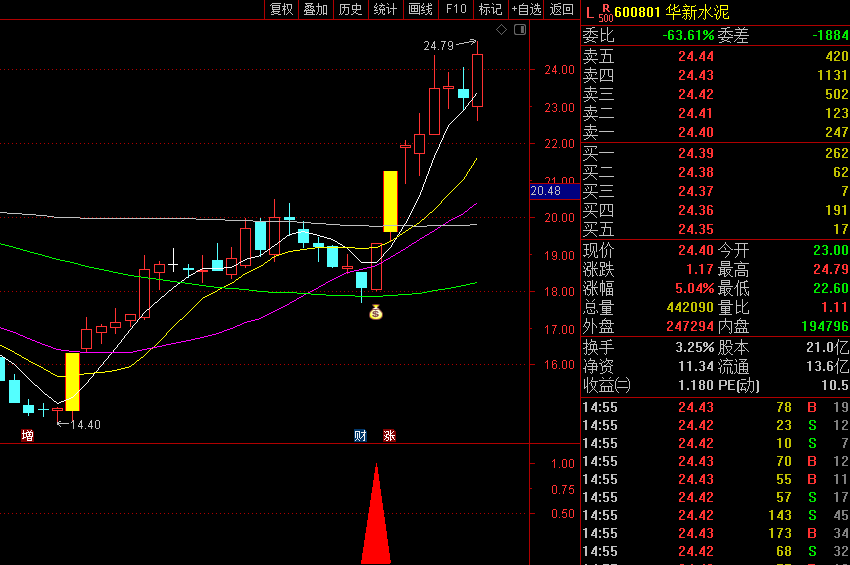Click the 返回 back button
This screenshot has height=565, width=850.
click(x=562, y=9)
